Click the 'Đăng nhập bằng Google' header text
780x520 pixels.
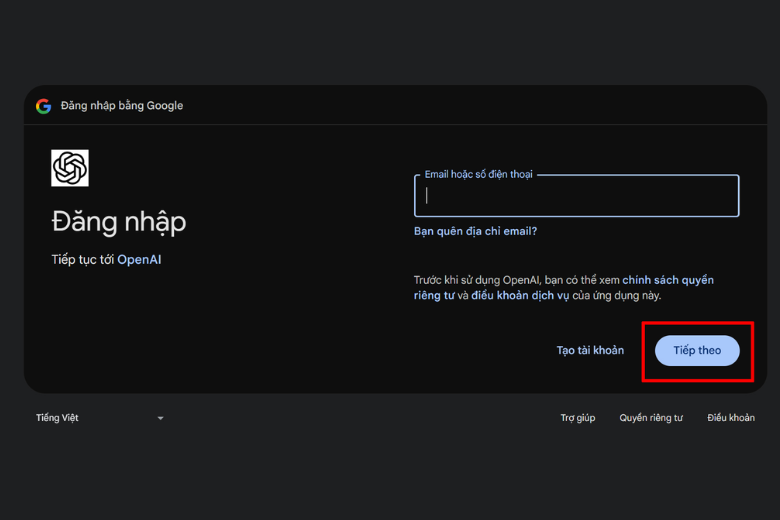[122, 106]
